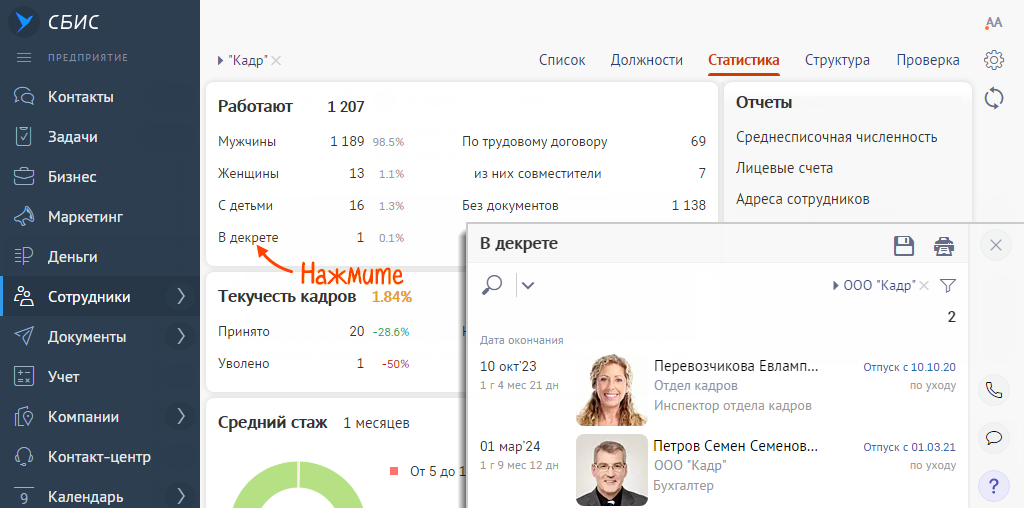Open the search dropdown arrow in panel

528,285
